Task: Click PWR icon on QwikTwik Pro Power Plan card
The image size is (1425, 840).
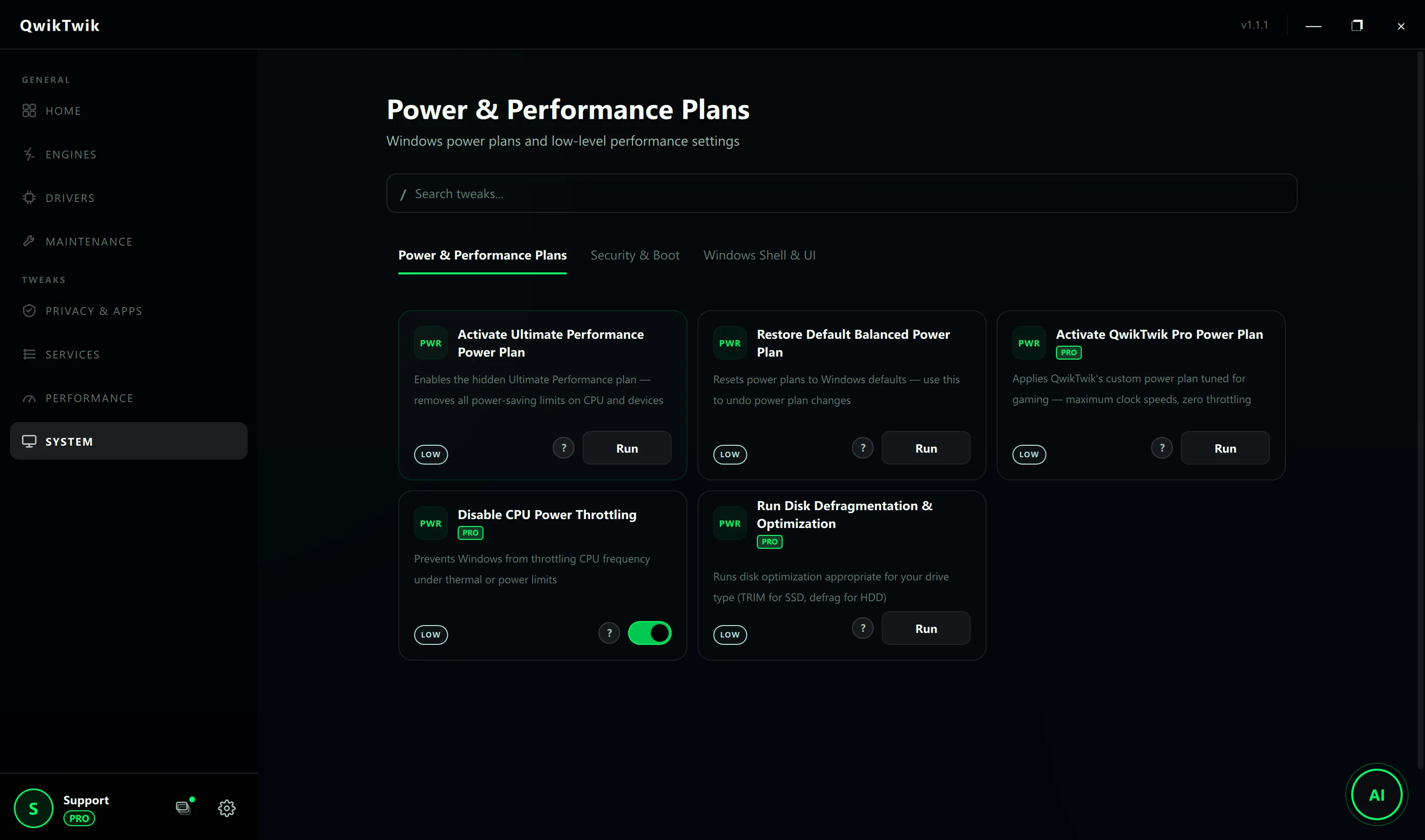Action: (1029, 343)
